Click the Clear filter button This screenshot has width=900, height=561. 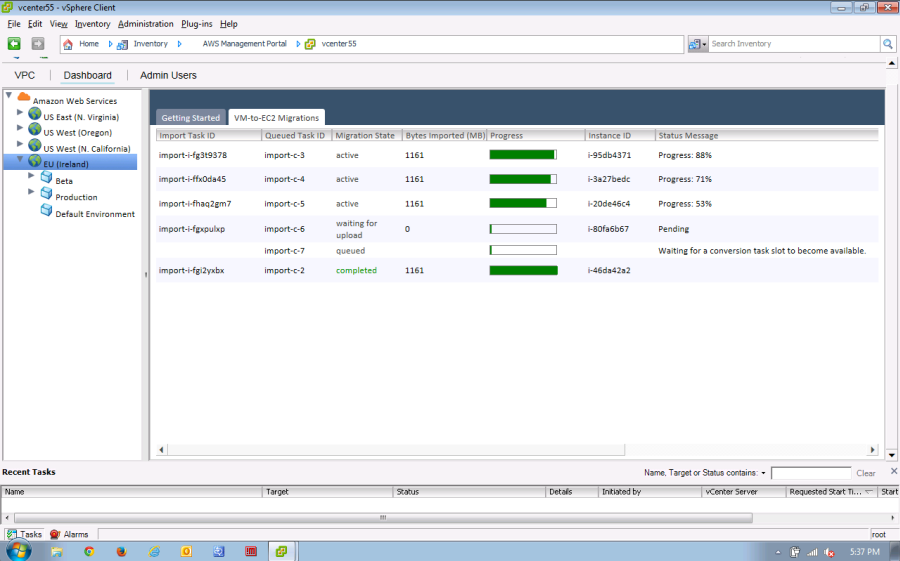[865, 473]
